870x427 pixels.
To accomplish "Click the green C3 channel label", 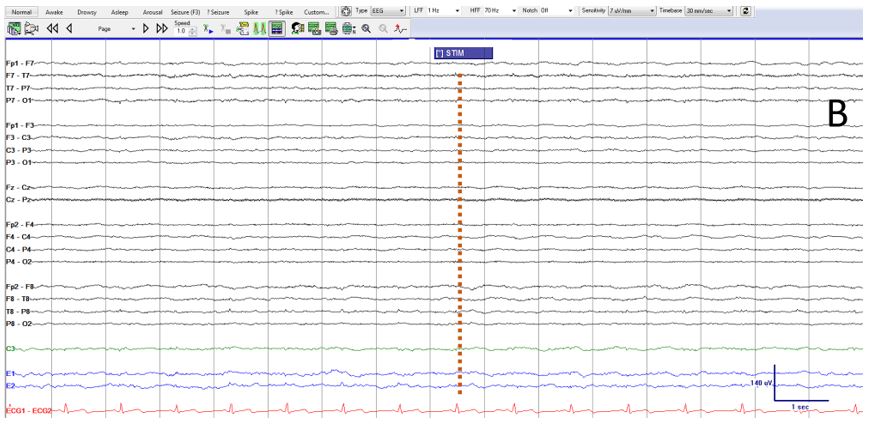I will click(x=10, y=349).
